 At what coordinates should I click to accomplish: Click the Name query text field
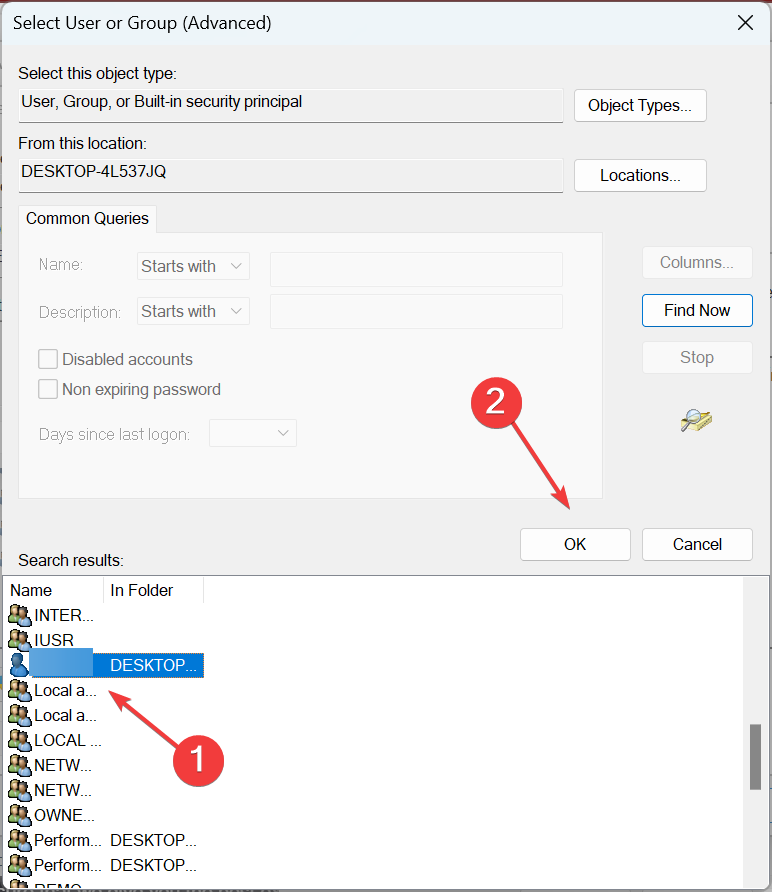(x=416, y=266)
